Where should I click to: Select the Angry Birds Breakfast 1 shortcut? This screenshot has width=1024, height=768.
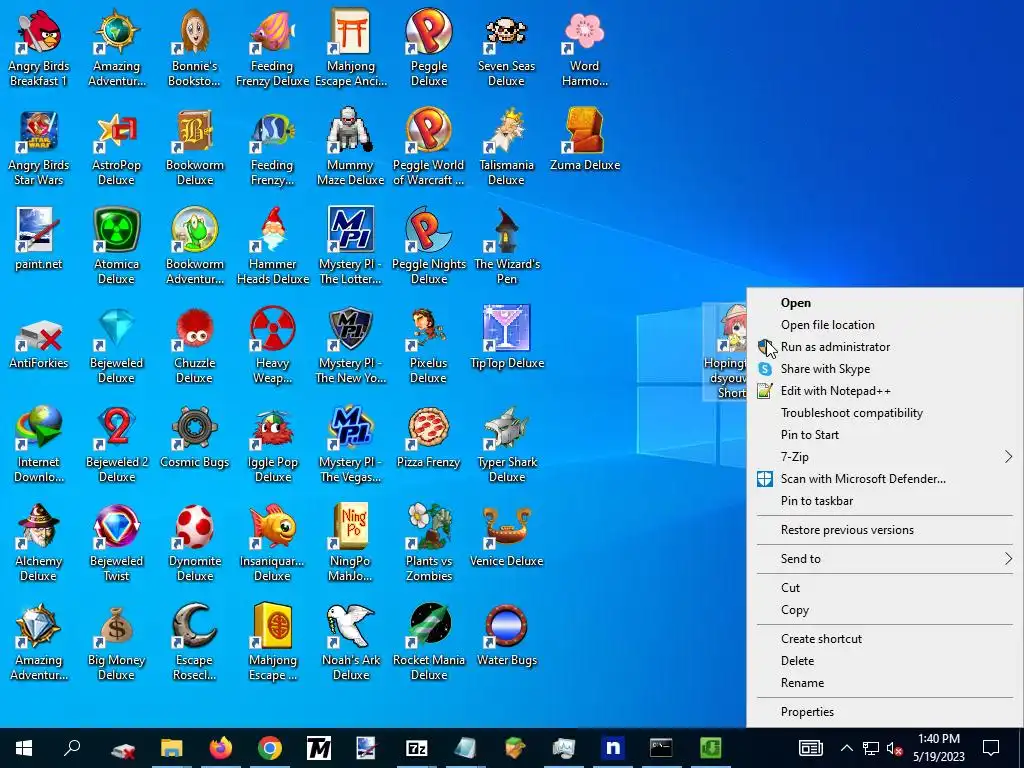(x=39, y=31)
